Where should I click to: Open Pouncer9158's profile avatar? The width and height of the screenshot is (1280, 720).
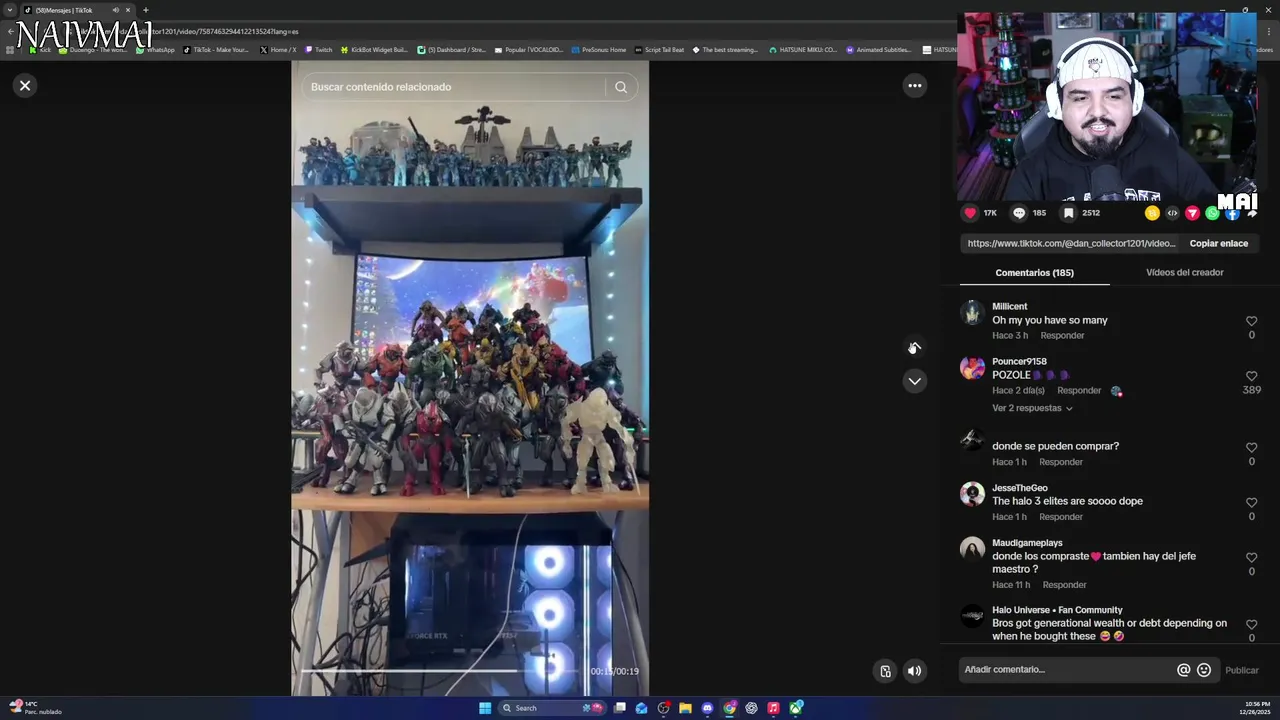[972, 368]
